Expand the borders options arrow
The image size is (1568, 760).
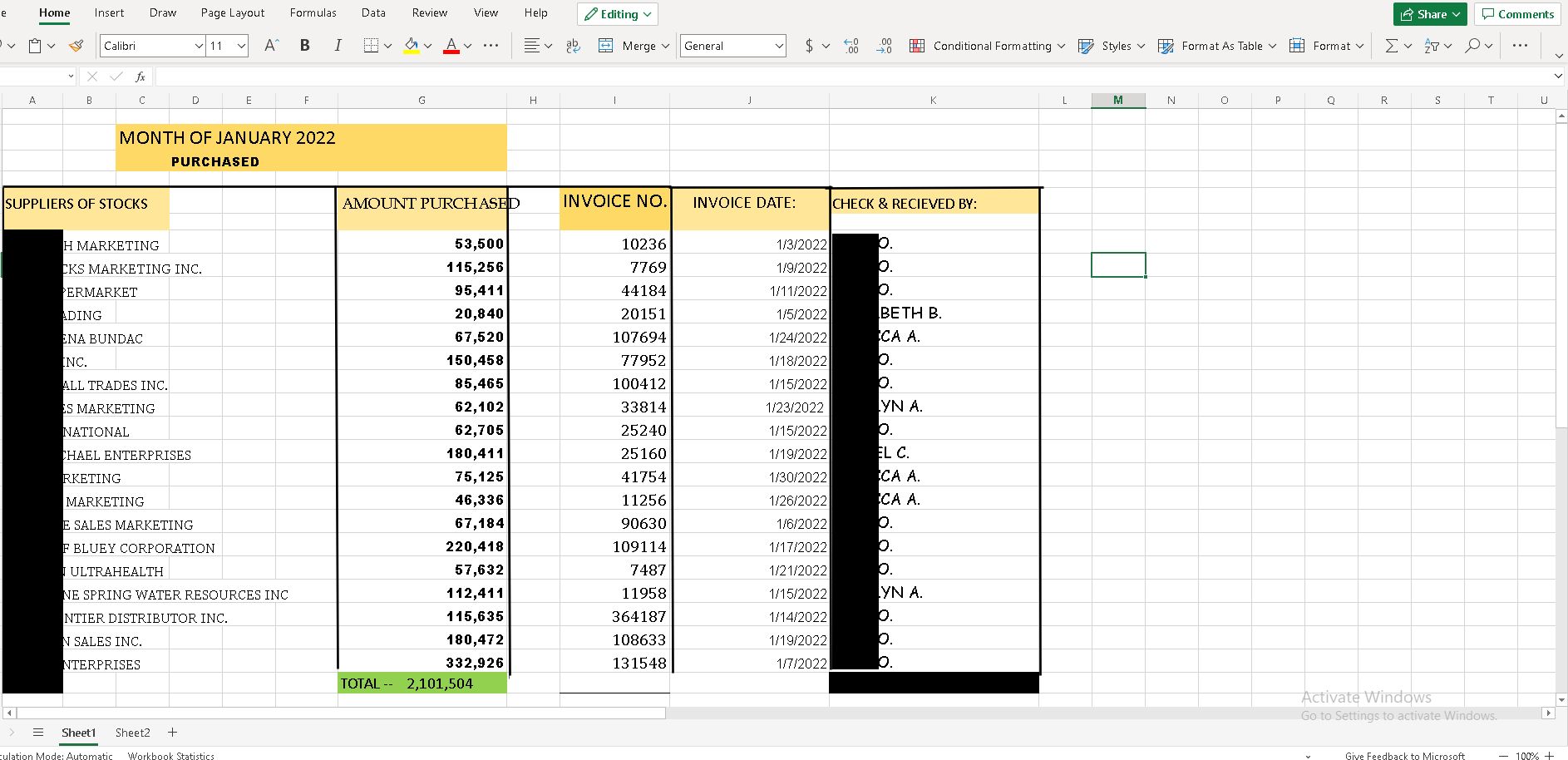coord(387,46)
